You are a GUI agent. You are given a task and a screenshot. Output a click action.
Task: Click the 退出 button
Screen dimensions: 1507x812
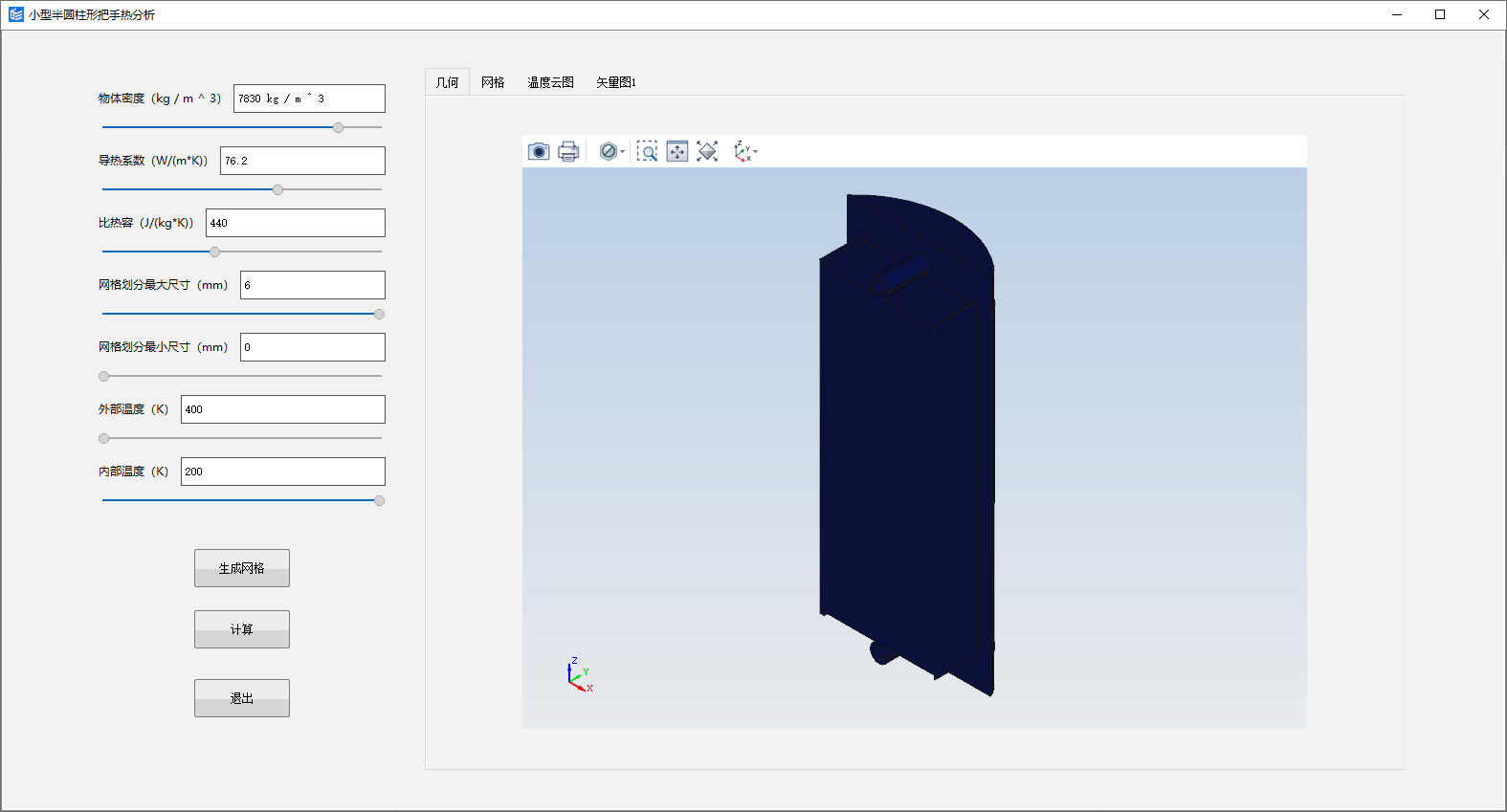[x=242, y=698]
